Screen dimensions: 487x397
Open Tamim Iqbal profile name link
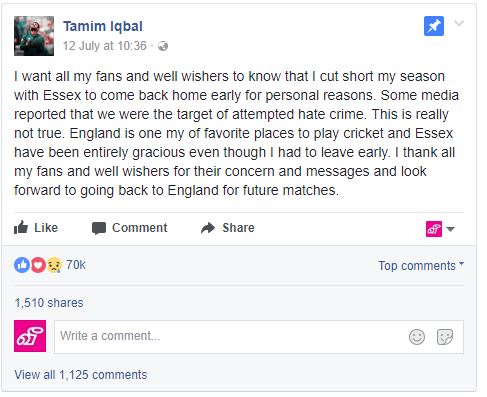click(103, 26)
